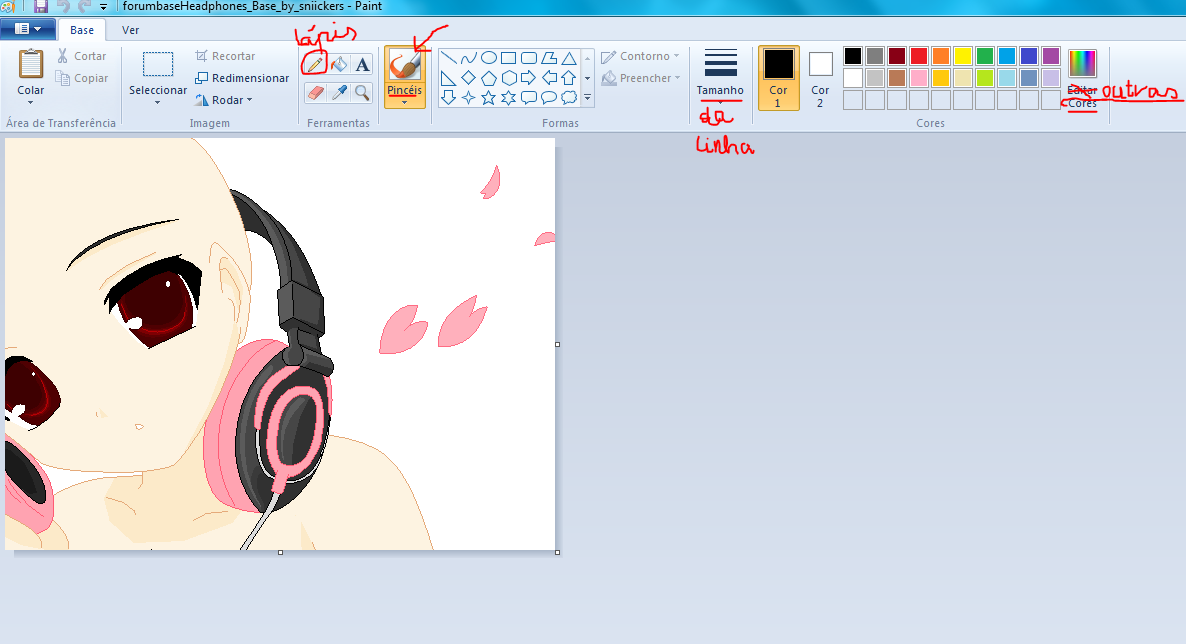
Task: Choose the Rounded rectangular callout shape
Action: [529, 97]
